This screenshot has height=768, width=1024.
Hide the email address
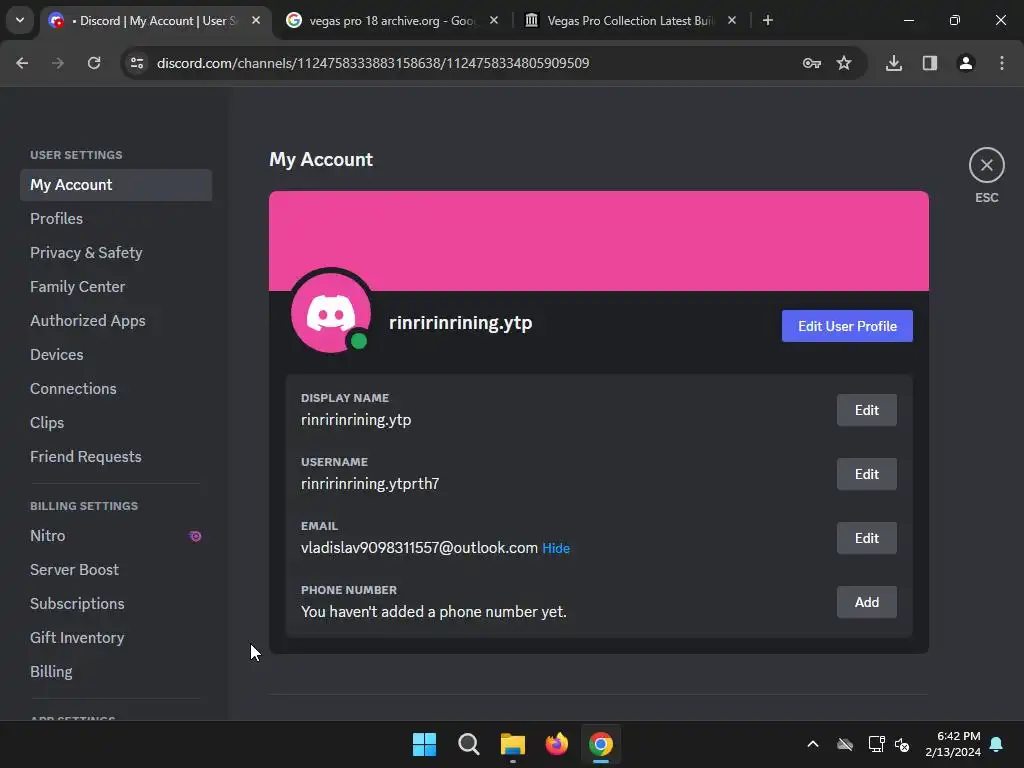coord(556,548)
